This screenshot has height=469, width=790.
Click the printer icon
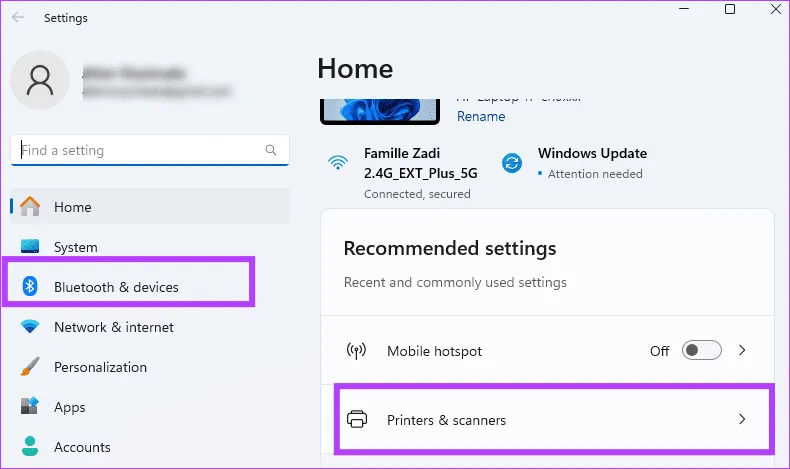click(356, 420)
